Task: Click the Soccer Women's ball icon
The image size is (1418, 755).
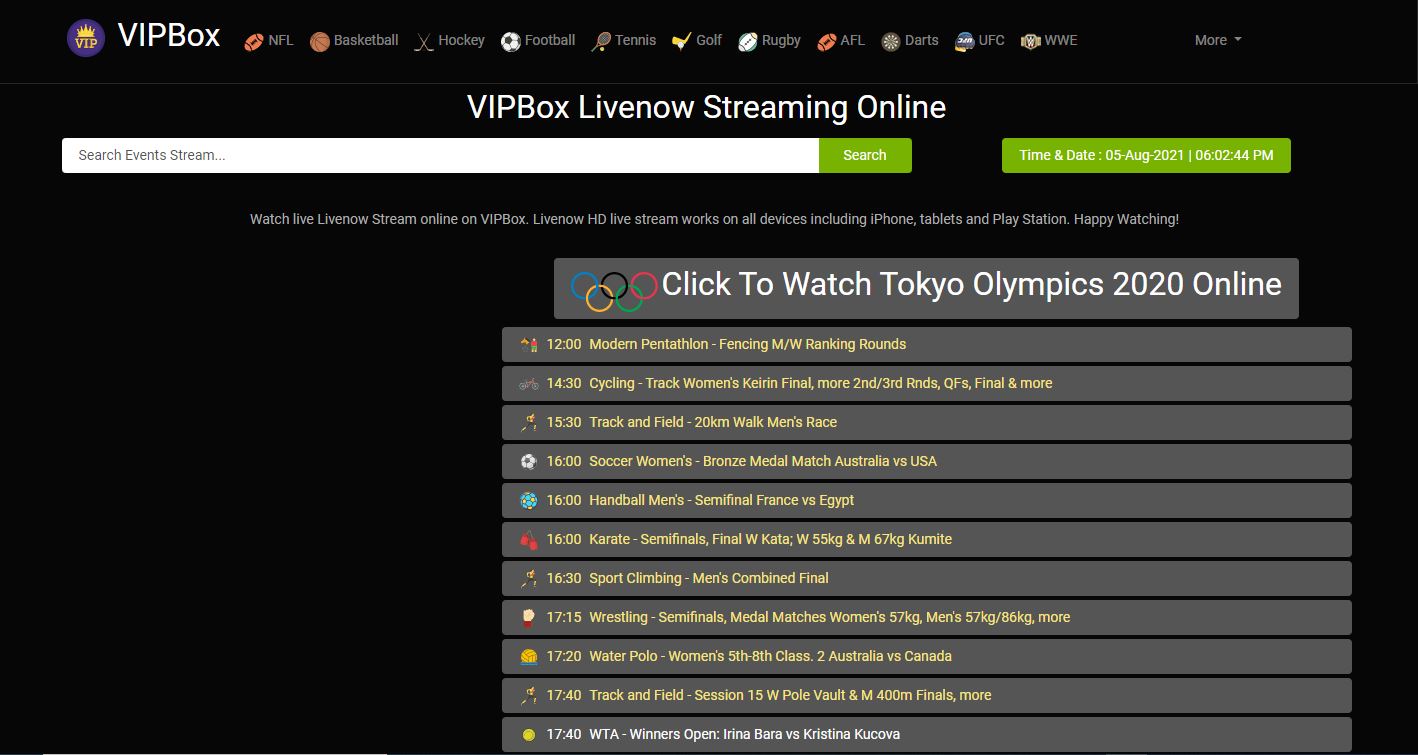Action: tap(529, 462)
